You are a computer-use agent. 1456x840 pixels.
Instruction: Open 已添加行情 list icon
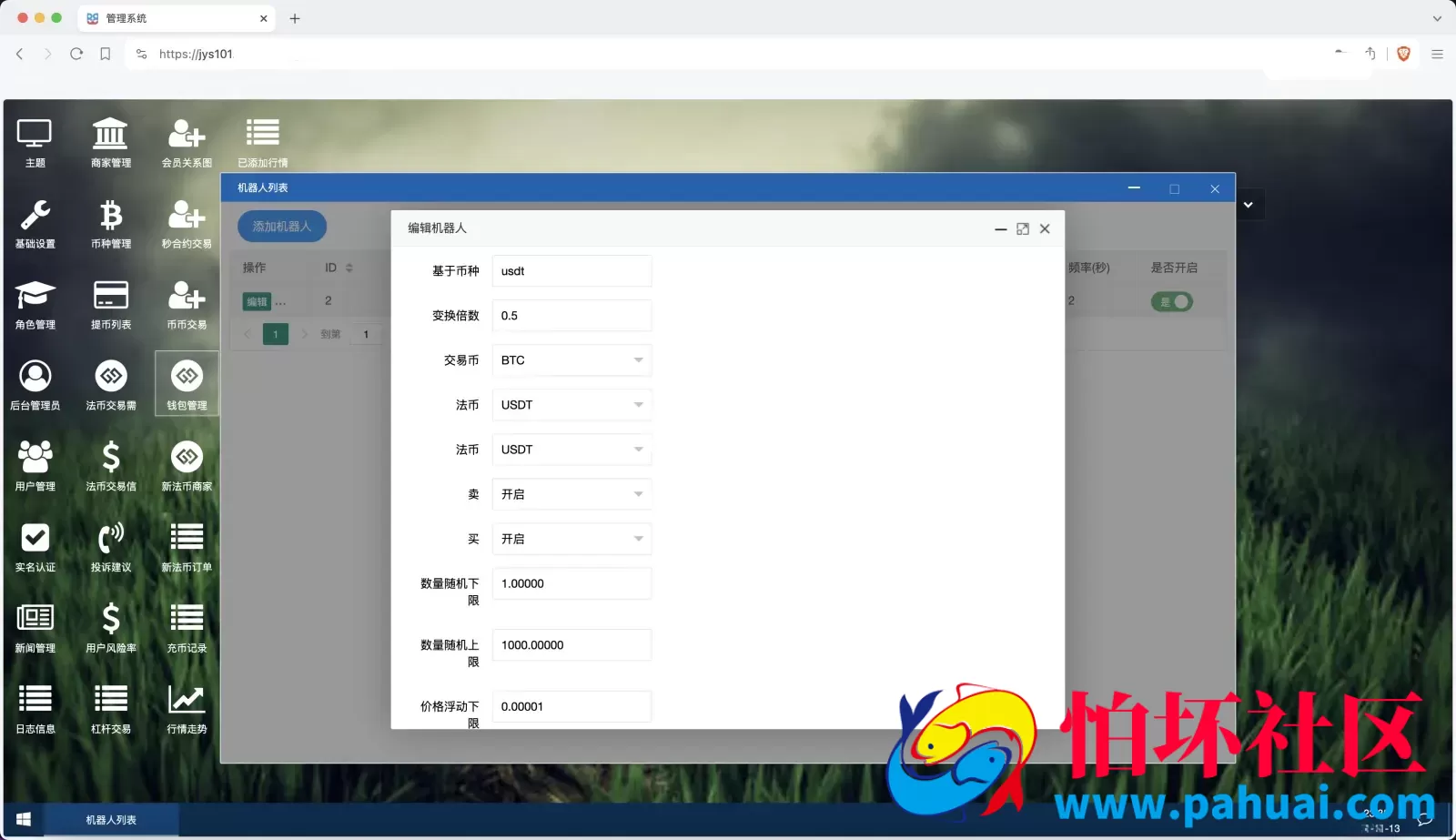[x=262, y=143]
